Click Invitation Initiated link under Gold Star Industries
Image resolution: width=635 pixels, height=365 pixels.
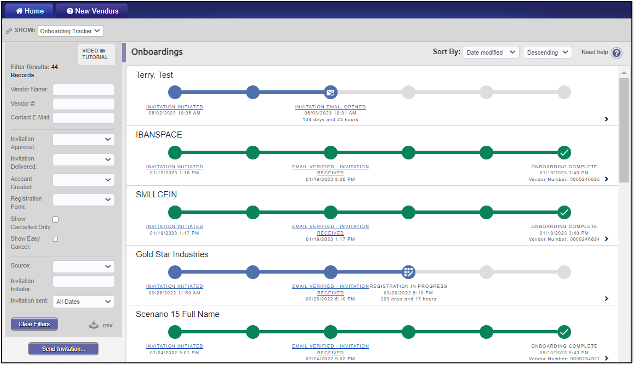(x=175, y=286)
